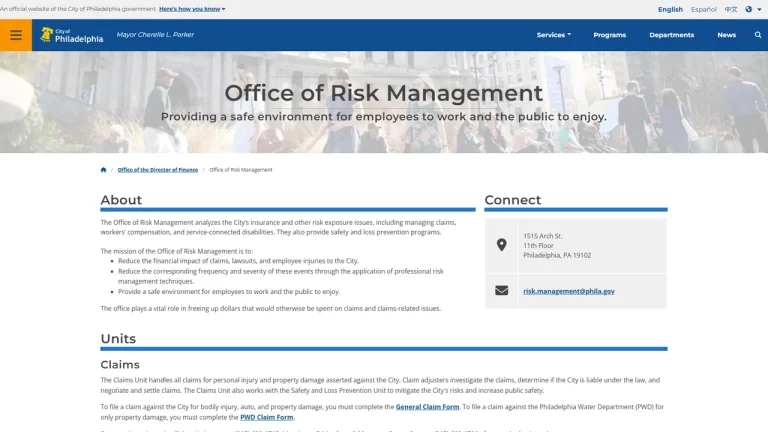Click the Units section heading
Image resolution: width=768 pixels, height=432 pixels.
pos(118,338)
